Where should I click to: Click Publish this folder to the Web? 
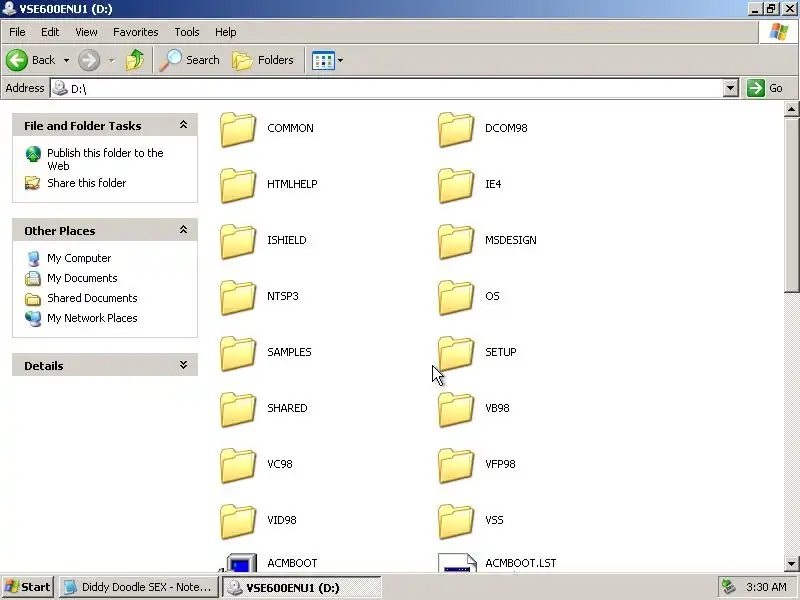105,159
